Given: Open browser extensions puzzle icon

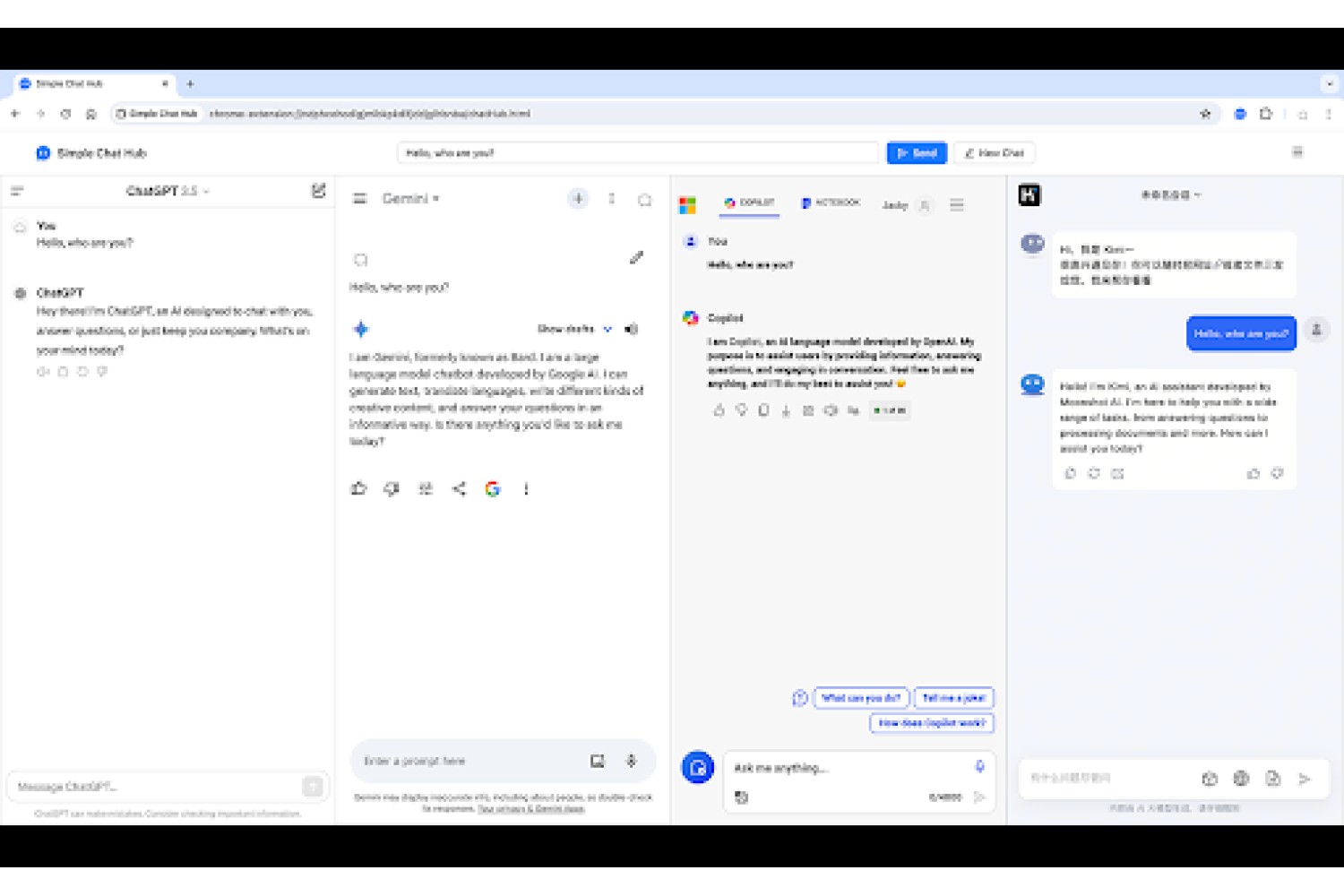Looking at the screenshot, I should pyautogui.click(x=1266, y=114).
